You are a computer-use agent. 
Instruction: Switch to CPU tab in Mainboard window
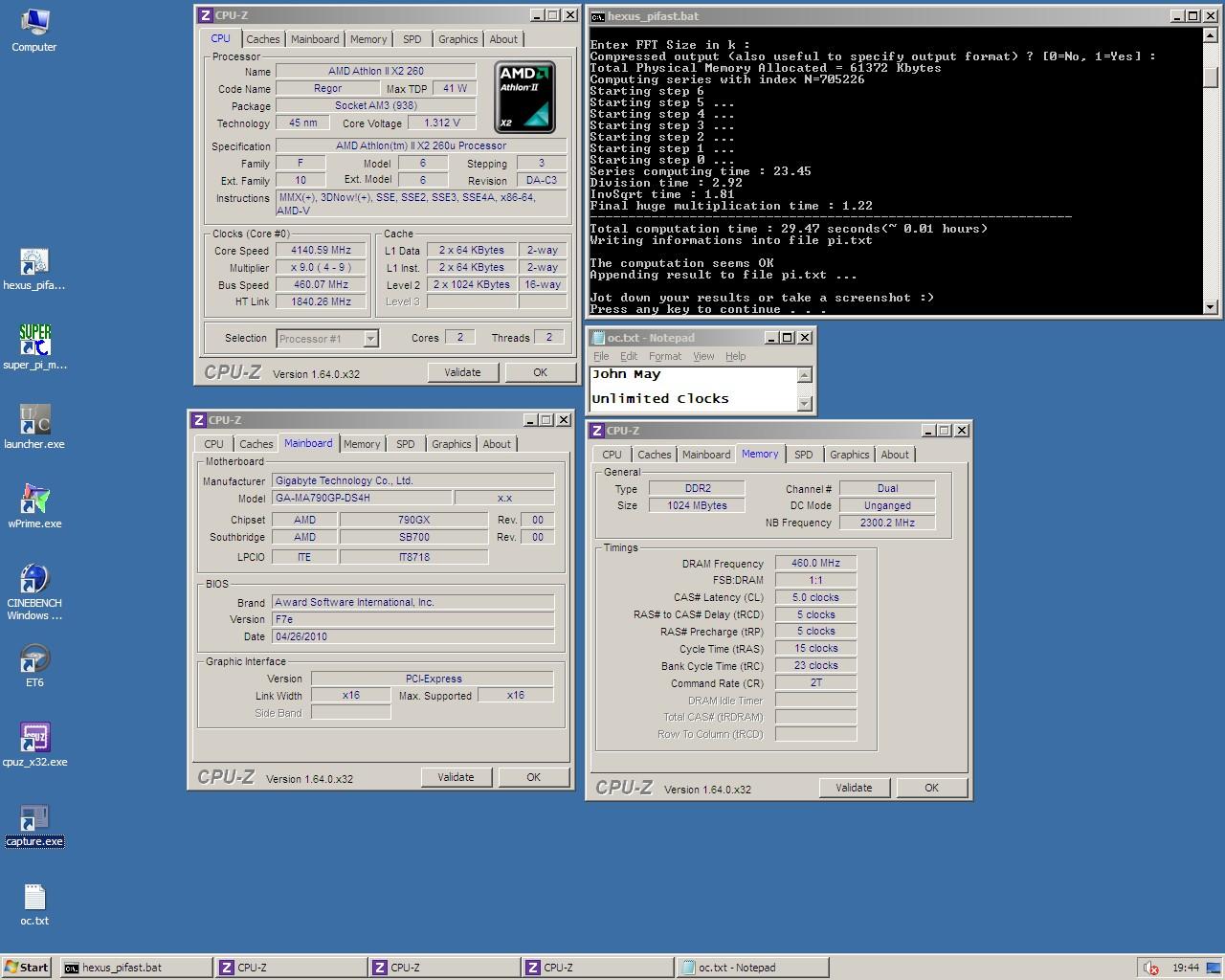tap(213, 444)
